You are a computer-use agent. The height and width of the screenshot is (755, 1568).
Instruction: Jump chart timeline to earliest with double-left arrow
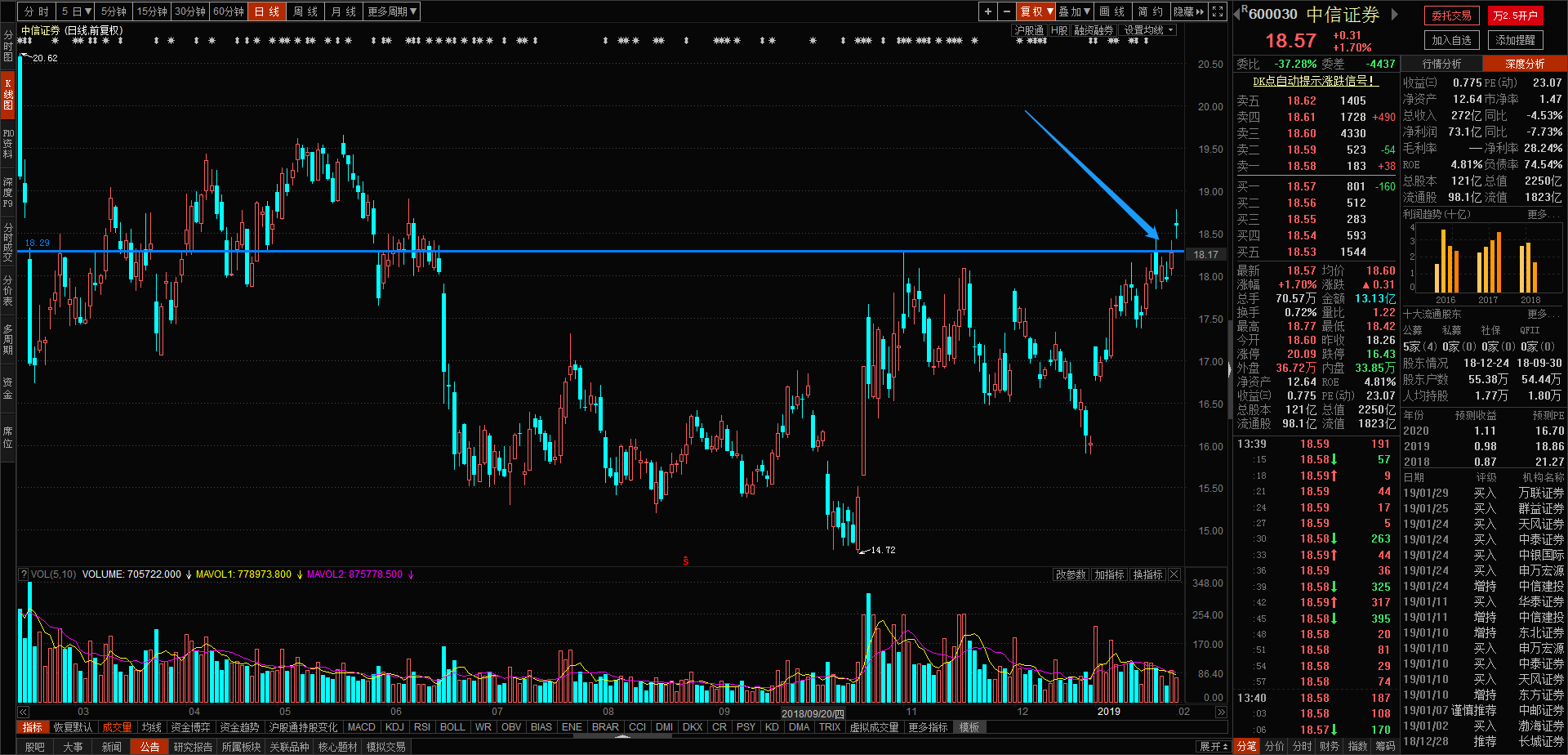tap(23, 712)
